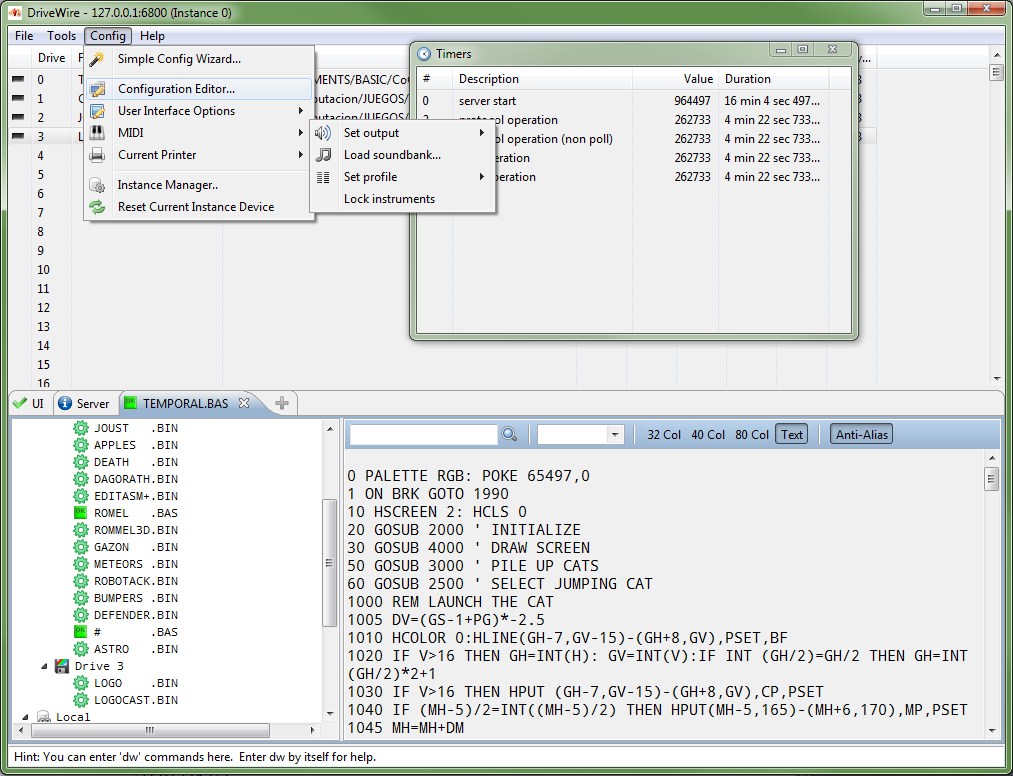Open the dropdown next to search box
The height and width of the screenshot is (776, 1013).
[614, 434]
